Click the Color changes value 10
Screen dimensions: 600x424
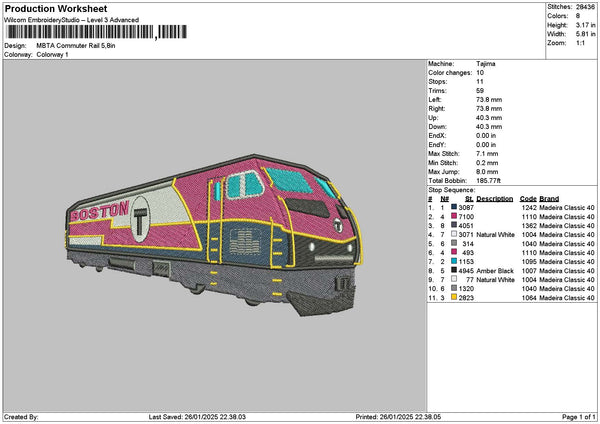pyautogui.click(x=480, y=73)
